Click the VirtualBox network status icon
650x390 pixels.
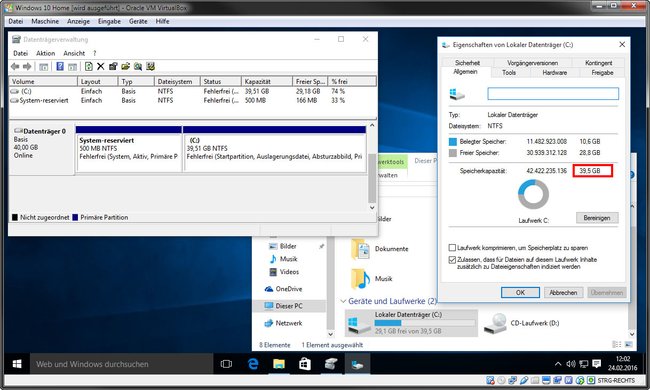click(512, 380)
